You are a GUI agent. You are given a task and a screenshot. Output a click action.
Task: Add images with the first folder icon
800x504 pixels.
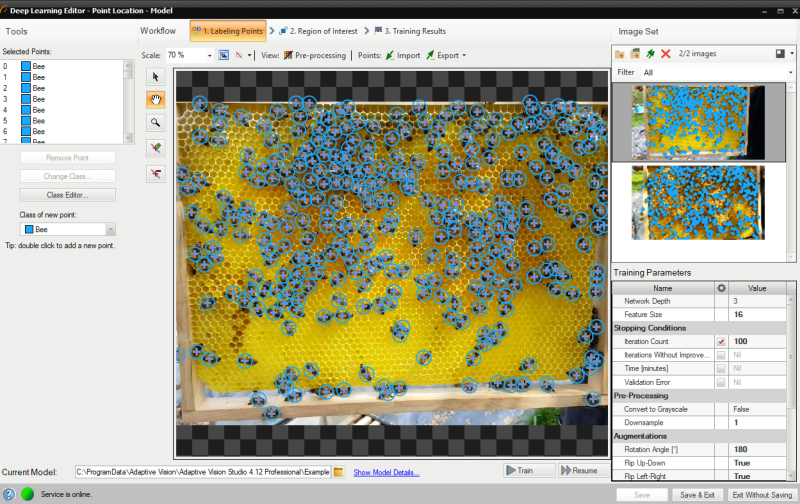[x=620, y=53]
